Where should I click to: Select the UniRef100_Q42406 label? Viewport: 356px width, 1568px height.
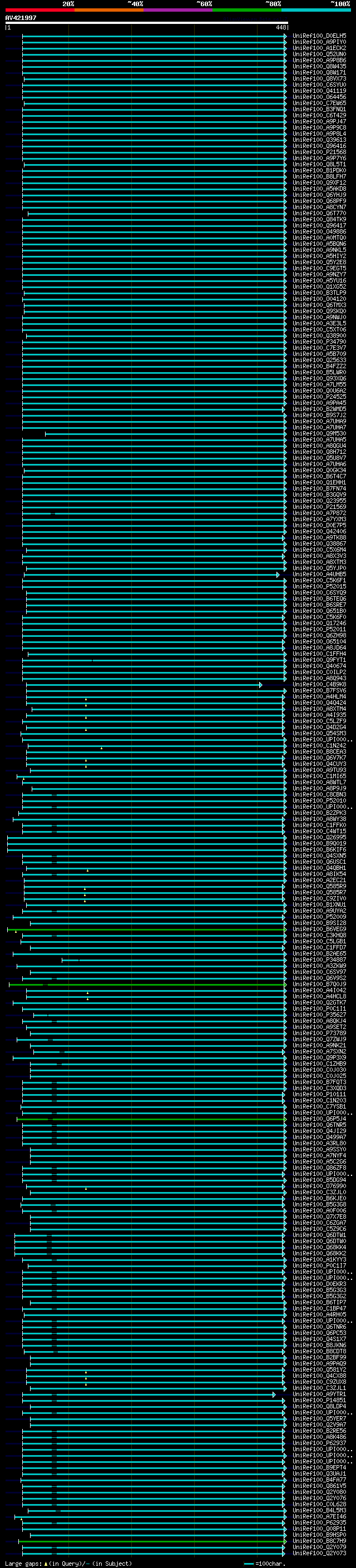pos(319,531)
